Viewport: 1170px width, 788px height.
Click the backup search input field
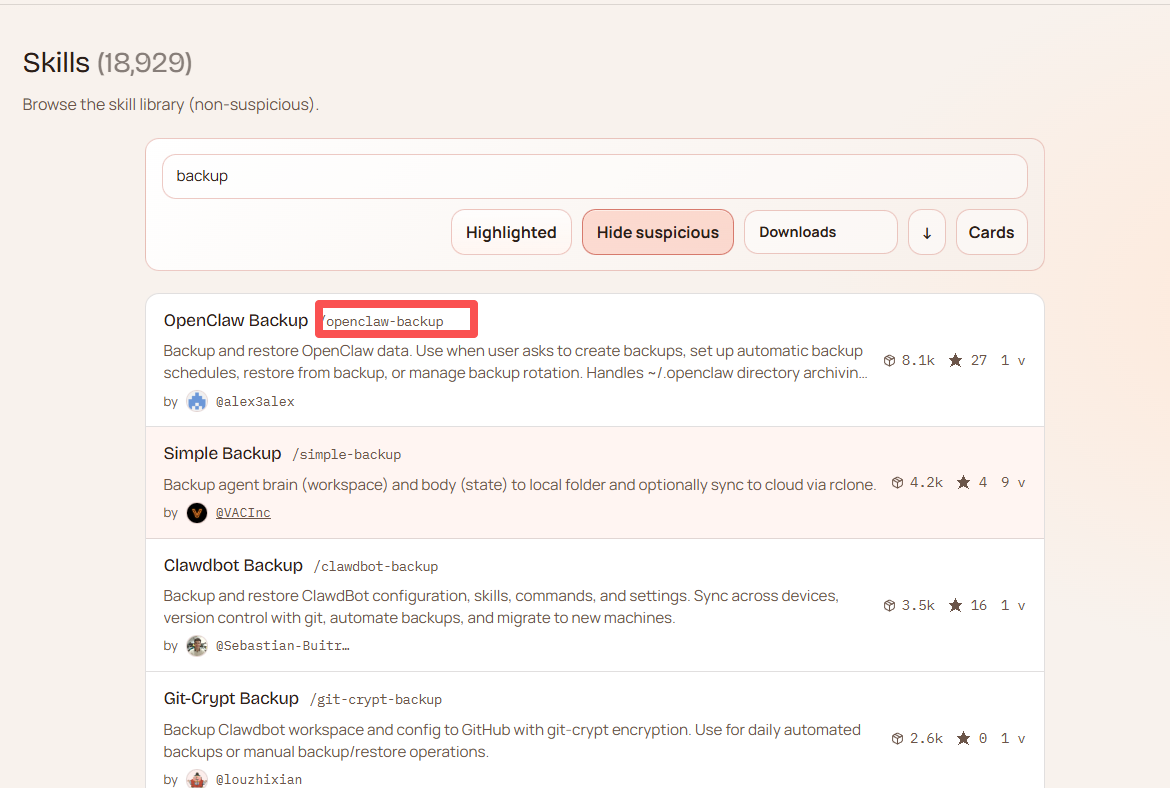coord(594,176)
